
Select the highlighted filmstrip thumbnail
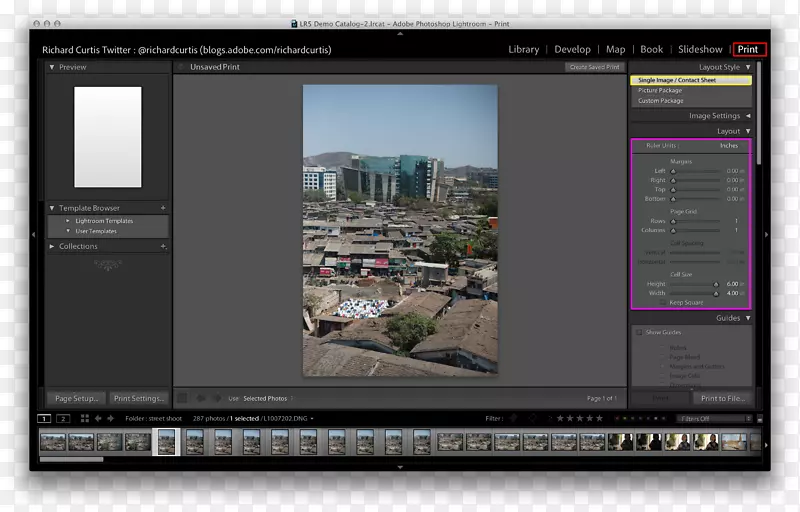coord(166,442)
